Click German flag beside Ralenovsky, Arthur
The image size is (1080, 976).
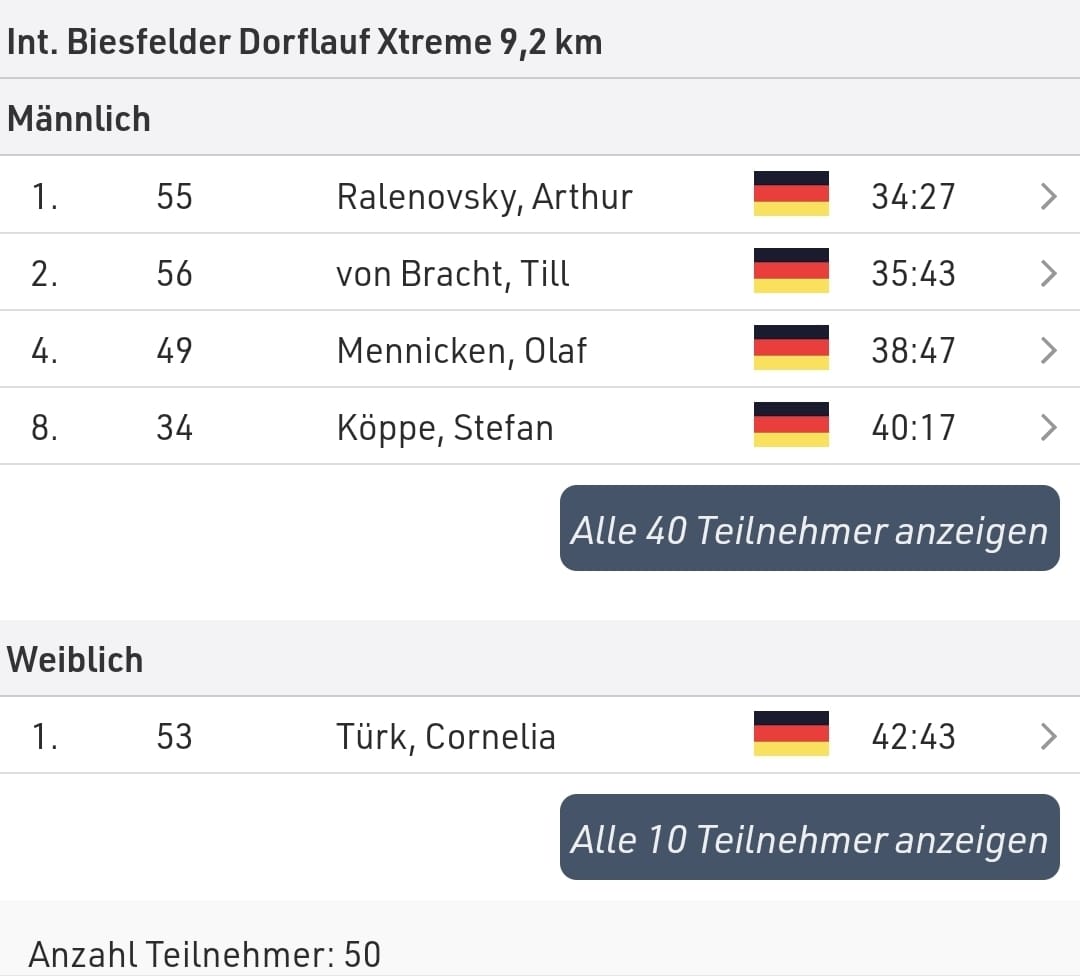[791, 194]
